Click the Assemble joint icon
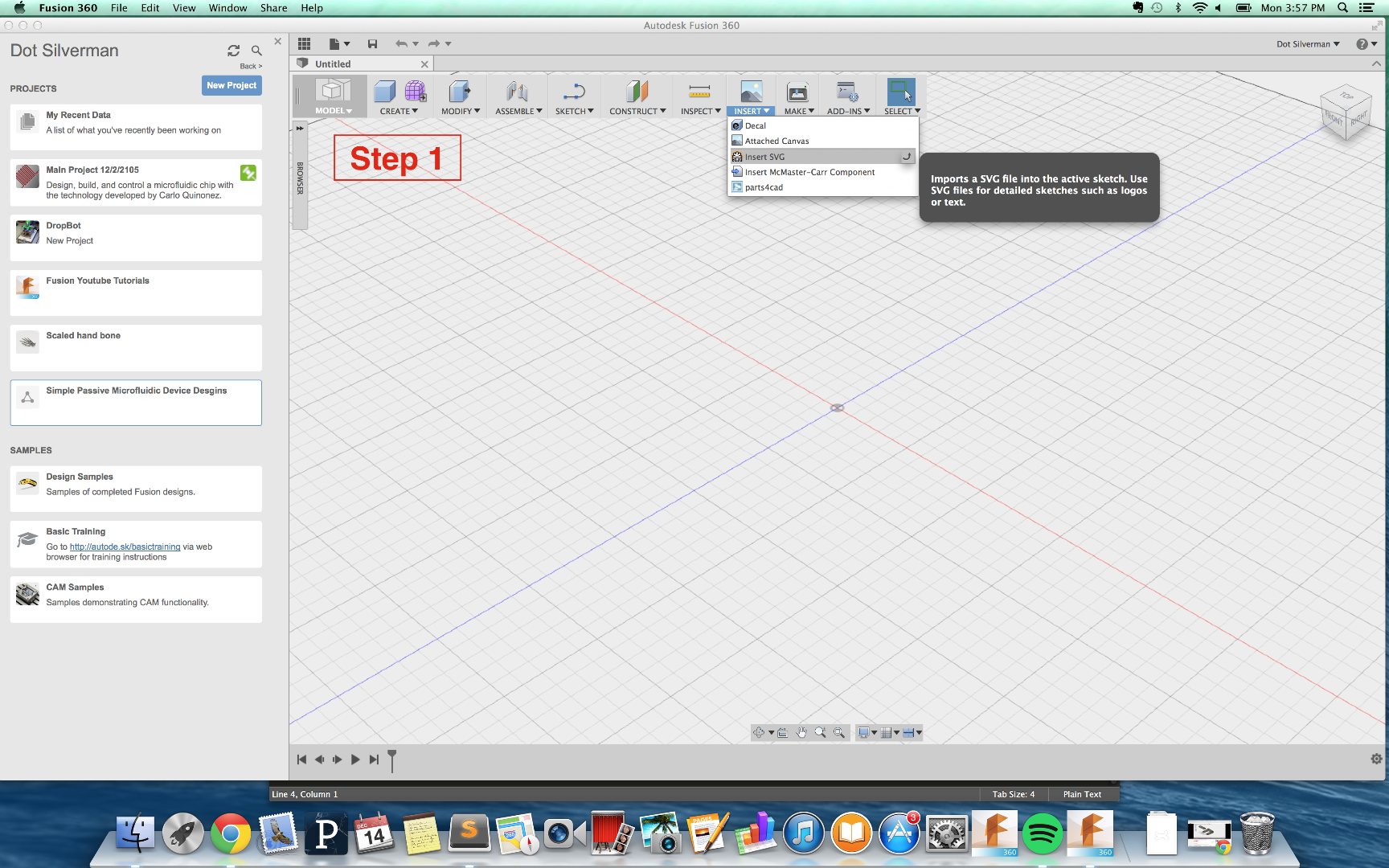 click(x=518, y=92)
